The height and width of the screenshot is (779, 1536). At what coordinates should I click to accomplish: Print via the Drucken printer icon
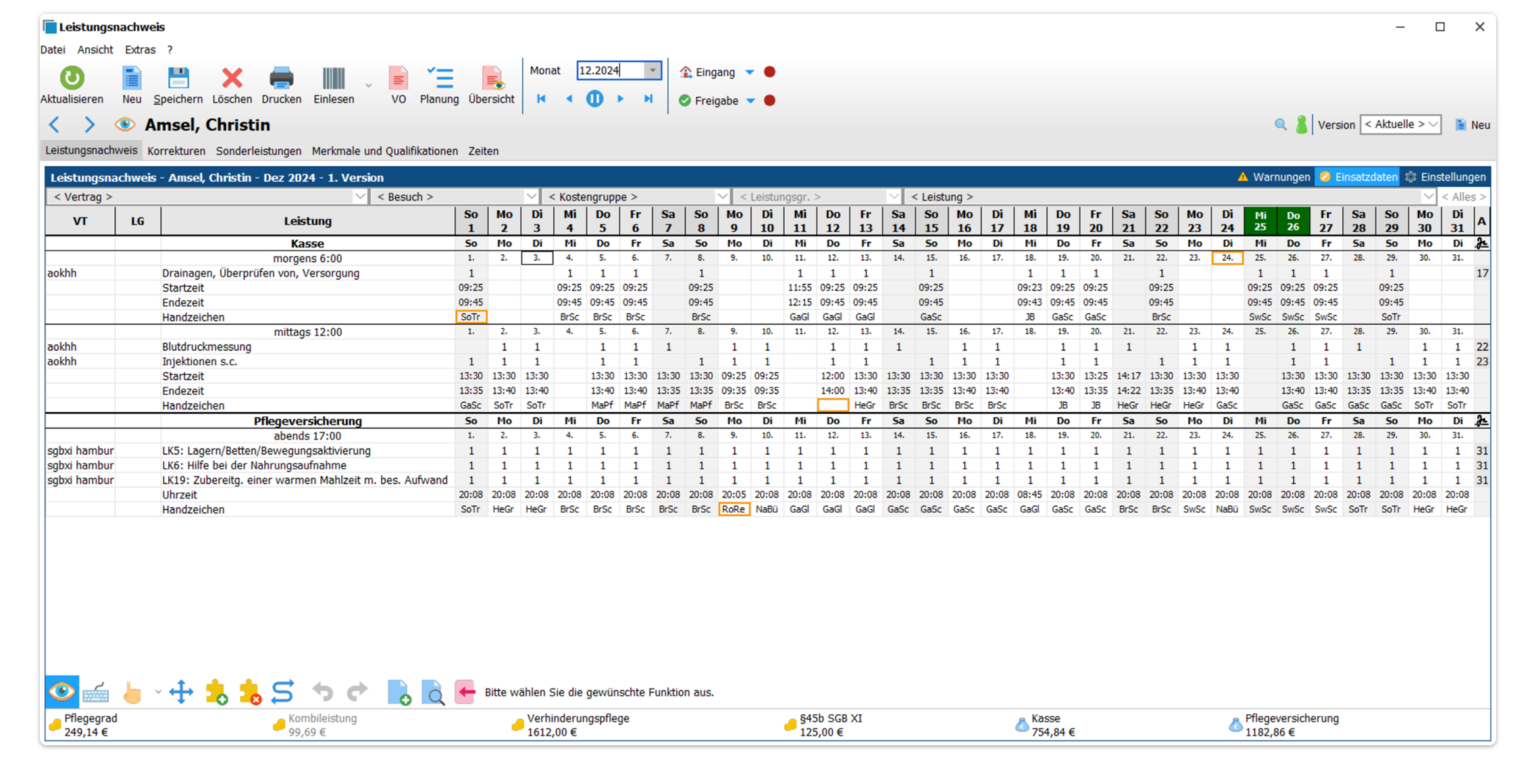tap(282, 79)
